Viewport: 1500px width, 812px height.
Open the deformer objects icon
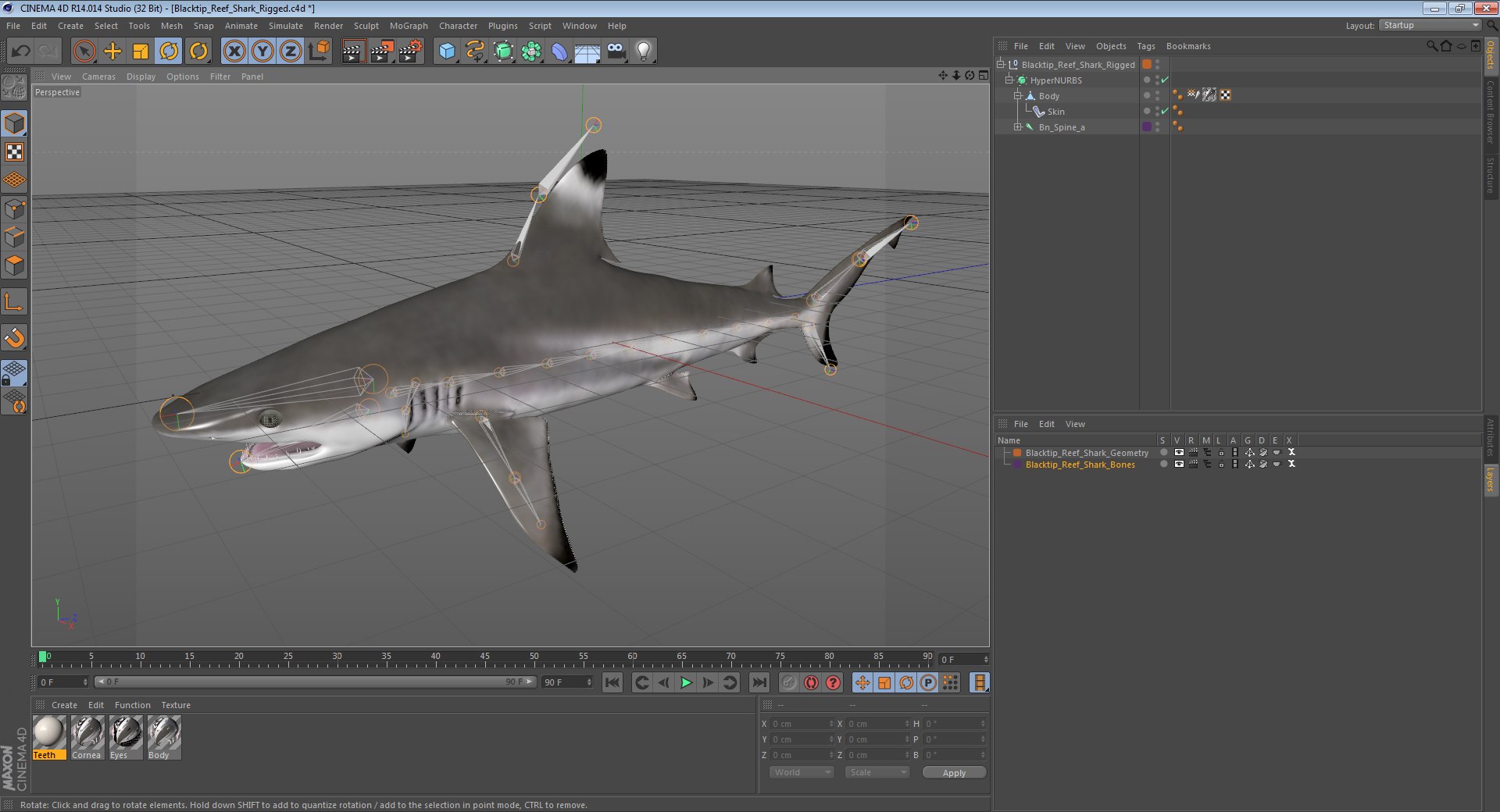(560, 52)
